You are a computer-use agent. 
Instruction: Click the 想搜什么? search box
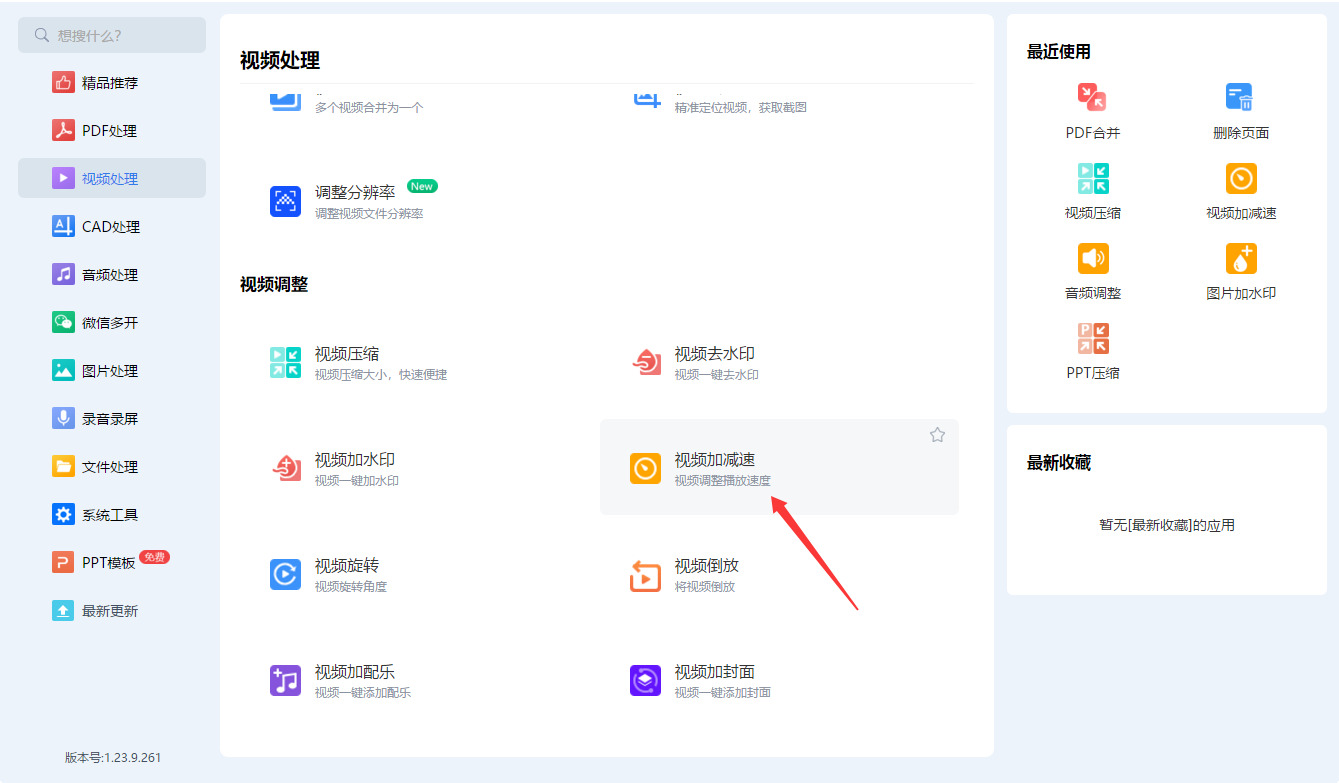point(112,35)
